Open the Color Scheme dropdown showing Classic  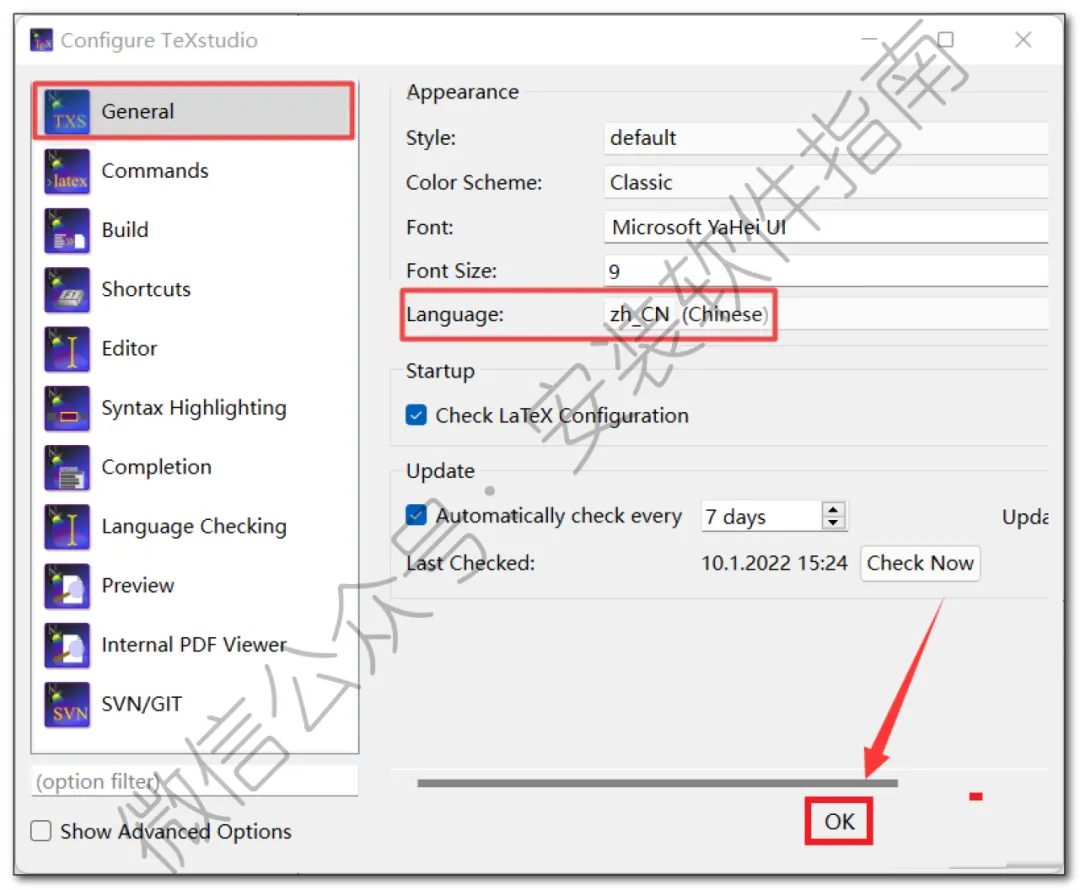tap(825, 183)
